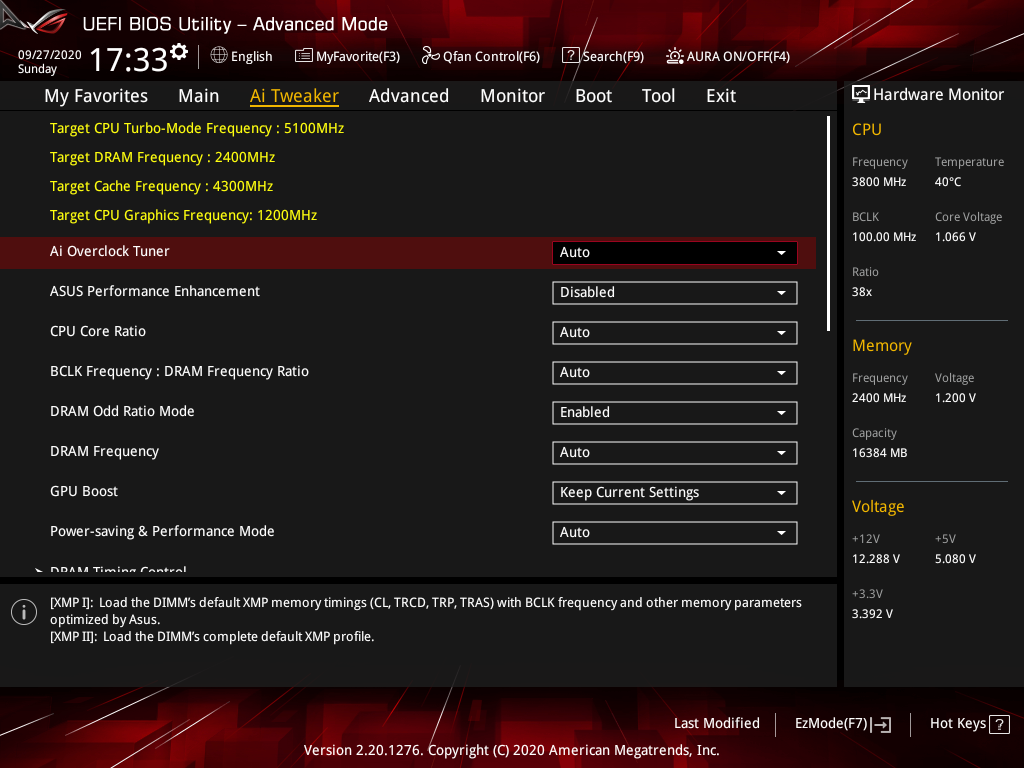Open the DRAM Frequency dropdown
This screenshot has width=1024, height=768.
(x=675, y=453)
